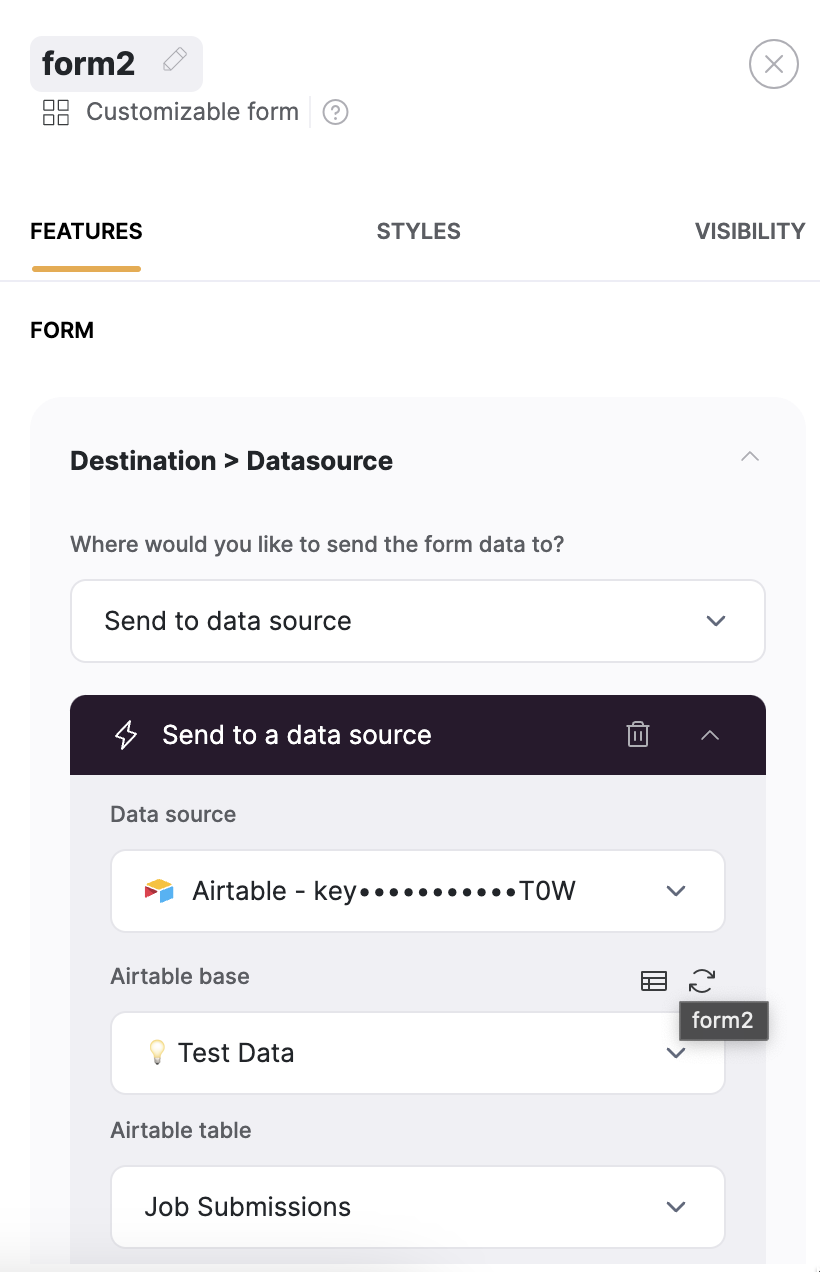820x1272 pixels.
Task: Click the pencil icon to rename form2
Action: [x=174, y=60]
